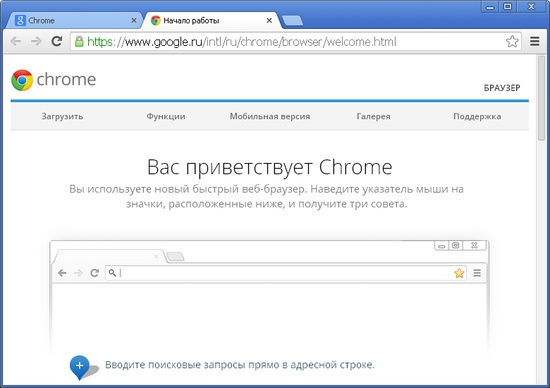
Task: Click the illustrated browser's tab close x
Action: pos(156,257)
